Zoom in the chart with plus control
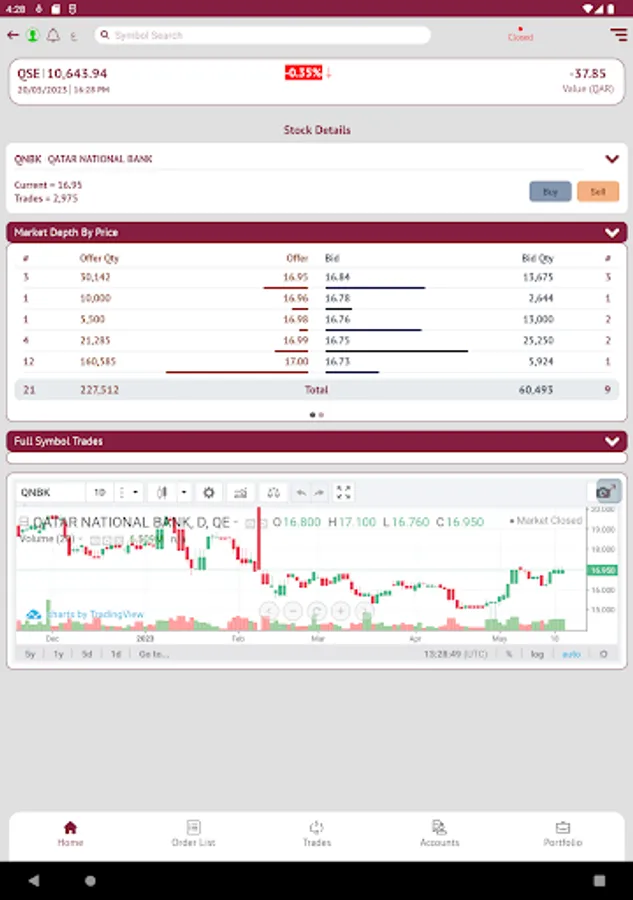This screenshot has height=900, width=633. [x=340, y=611]
